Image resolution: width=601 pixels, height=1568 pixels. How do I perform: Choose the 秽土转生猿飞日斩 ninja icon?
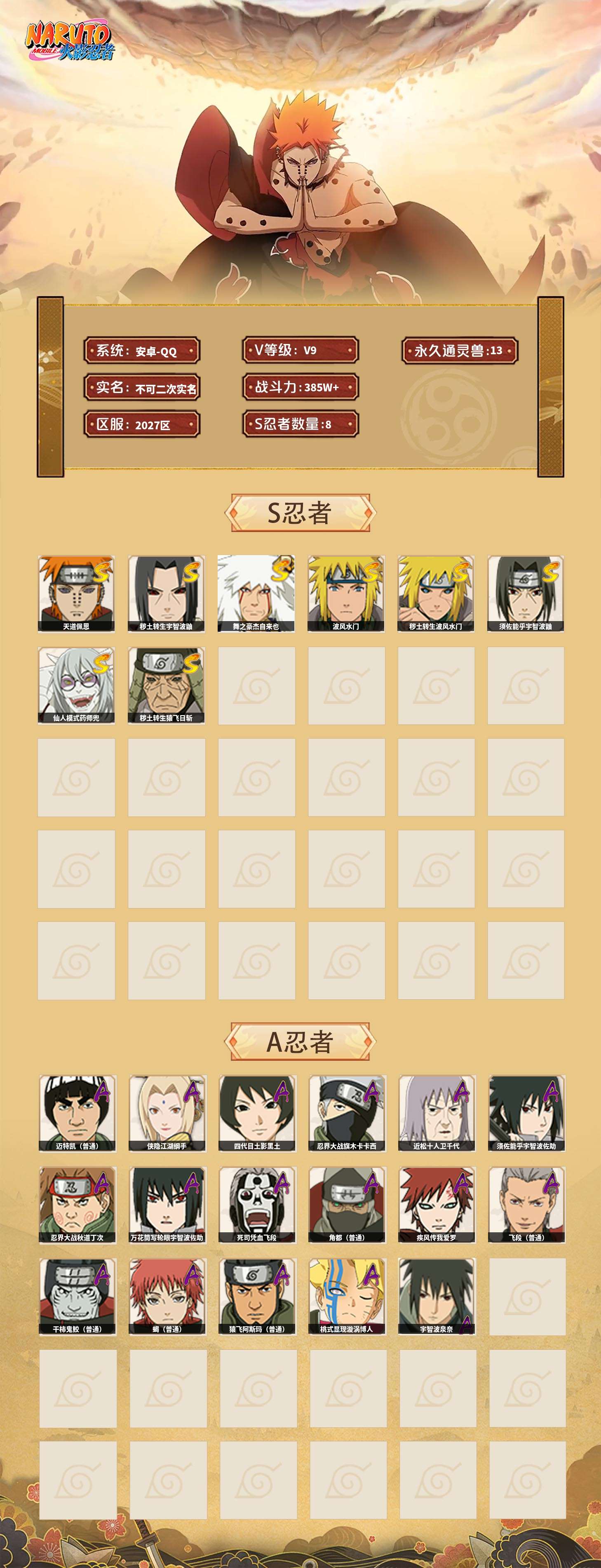click(x=166, y=685)
